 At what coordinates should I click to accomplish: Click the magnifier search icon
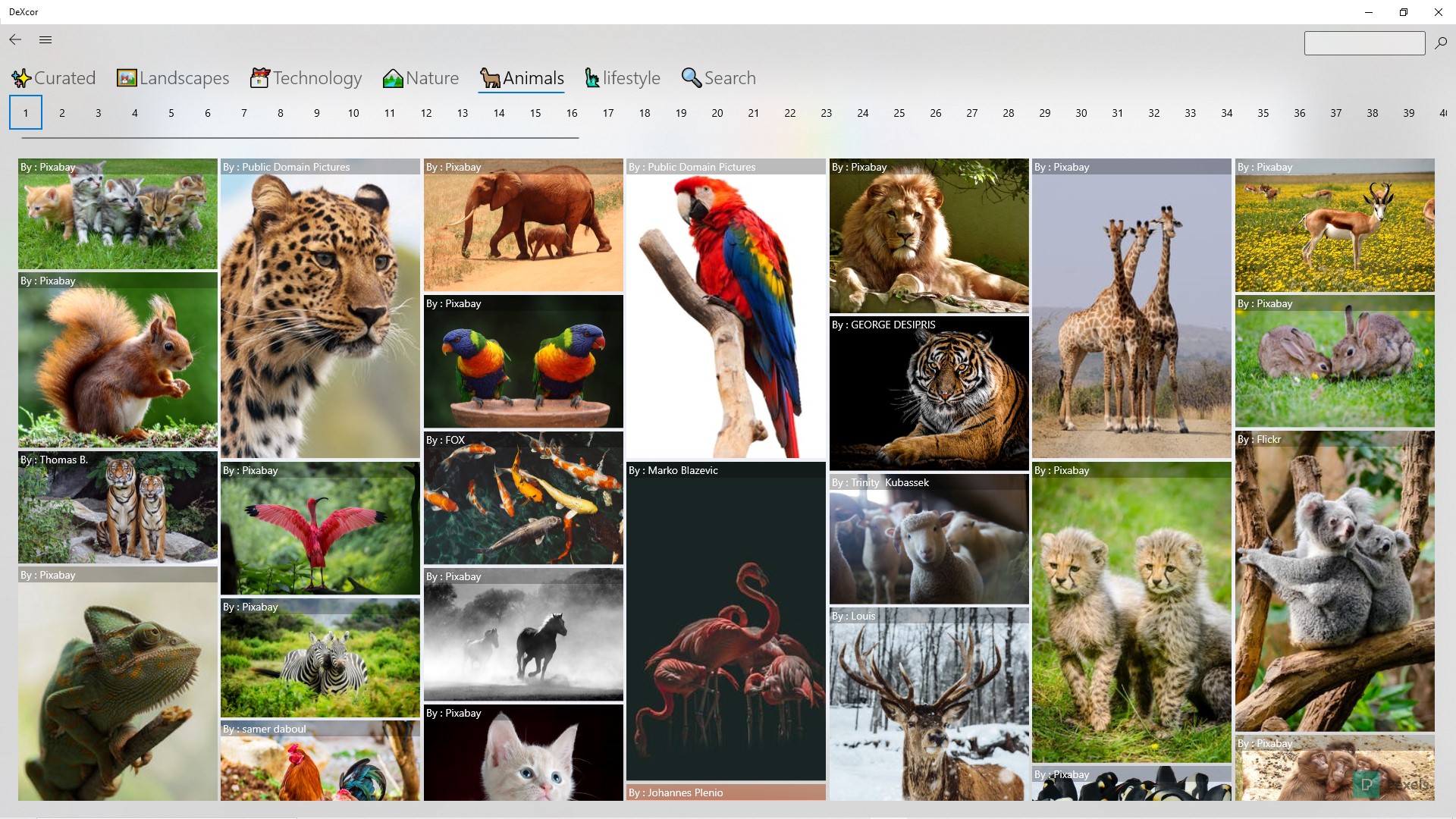click(x=1441, y=43)
